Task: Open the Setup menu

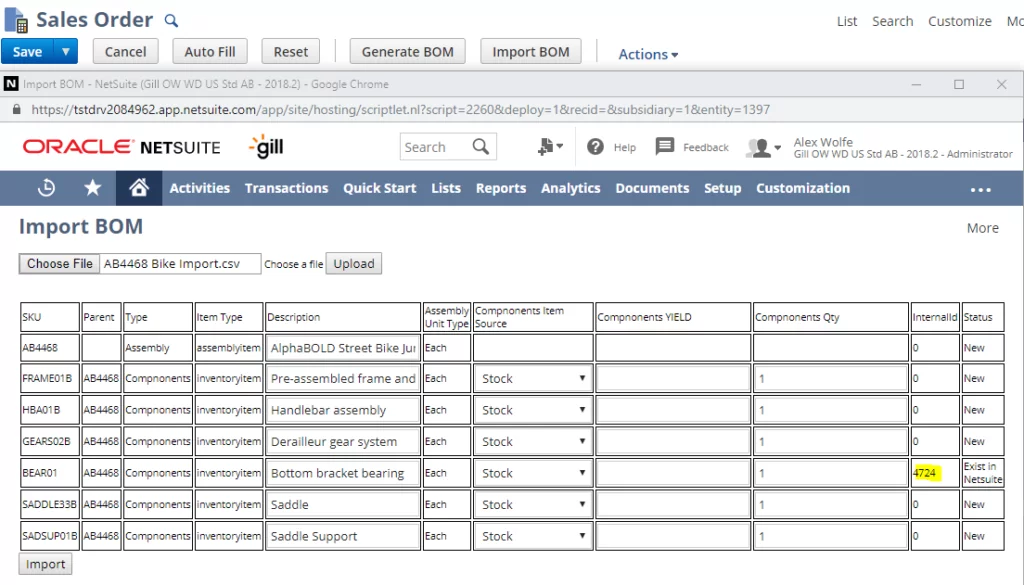Action: click(722, 188)
